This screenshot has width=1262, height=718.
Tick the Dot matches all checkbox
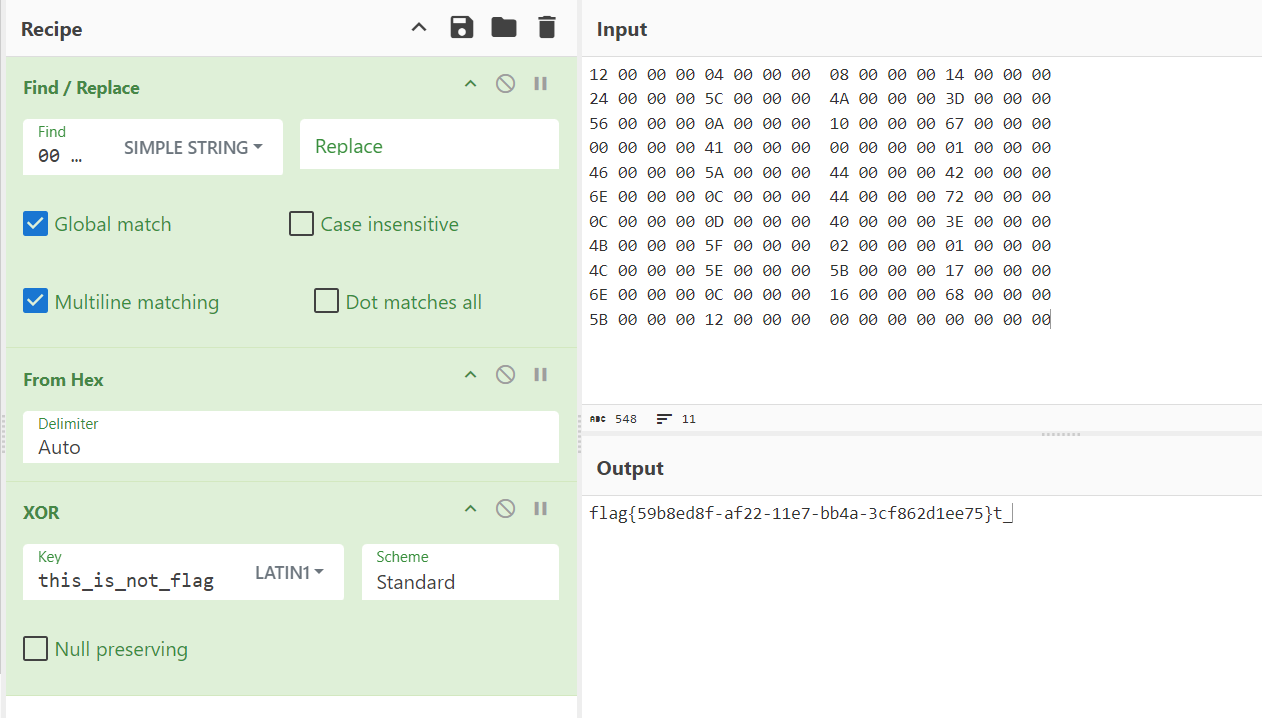(x=326, y=301)
